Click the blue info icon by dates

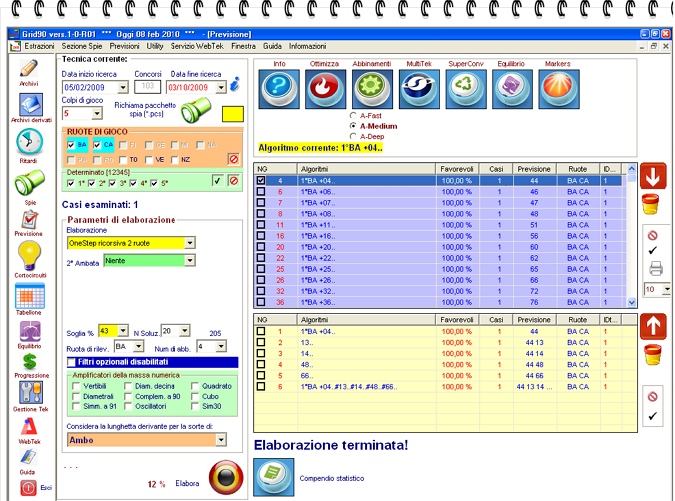click(x=235, y=84)
